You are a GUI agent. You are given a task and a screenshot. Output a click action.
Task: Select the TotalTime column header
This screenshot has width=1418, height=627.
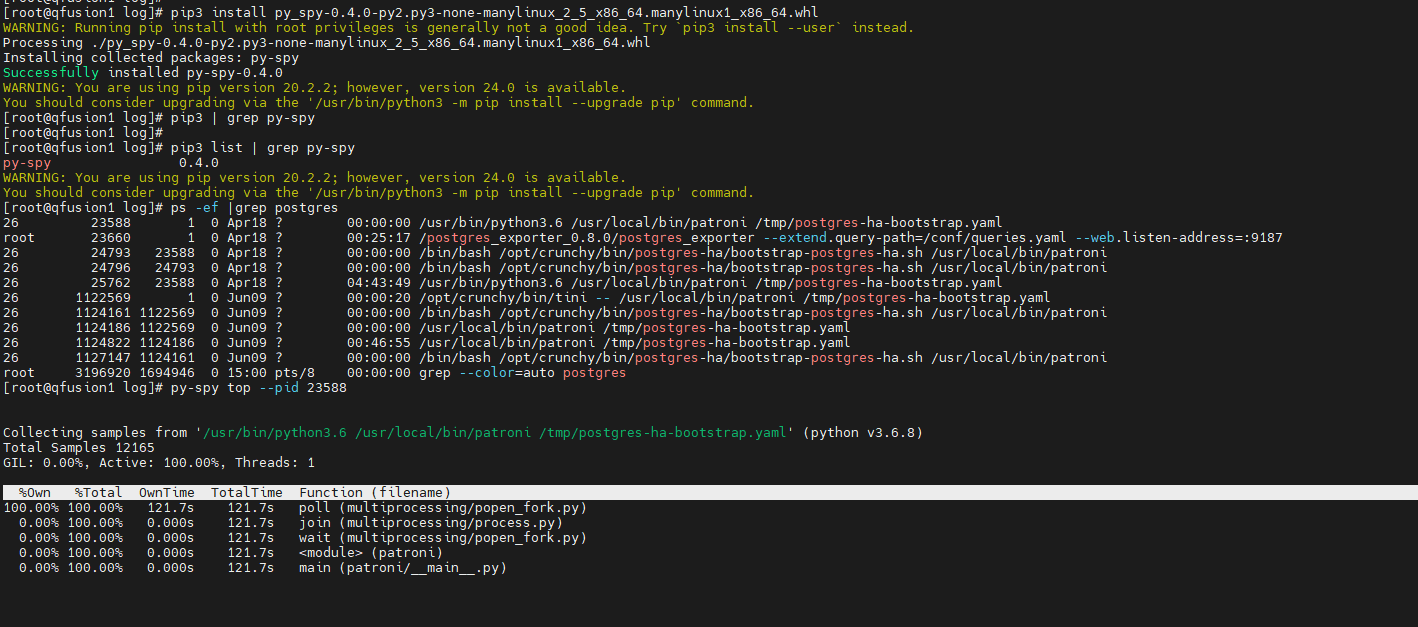pyautogui.click(x=246, y=493)
